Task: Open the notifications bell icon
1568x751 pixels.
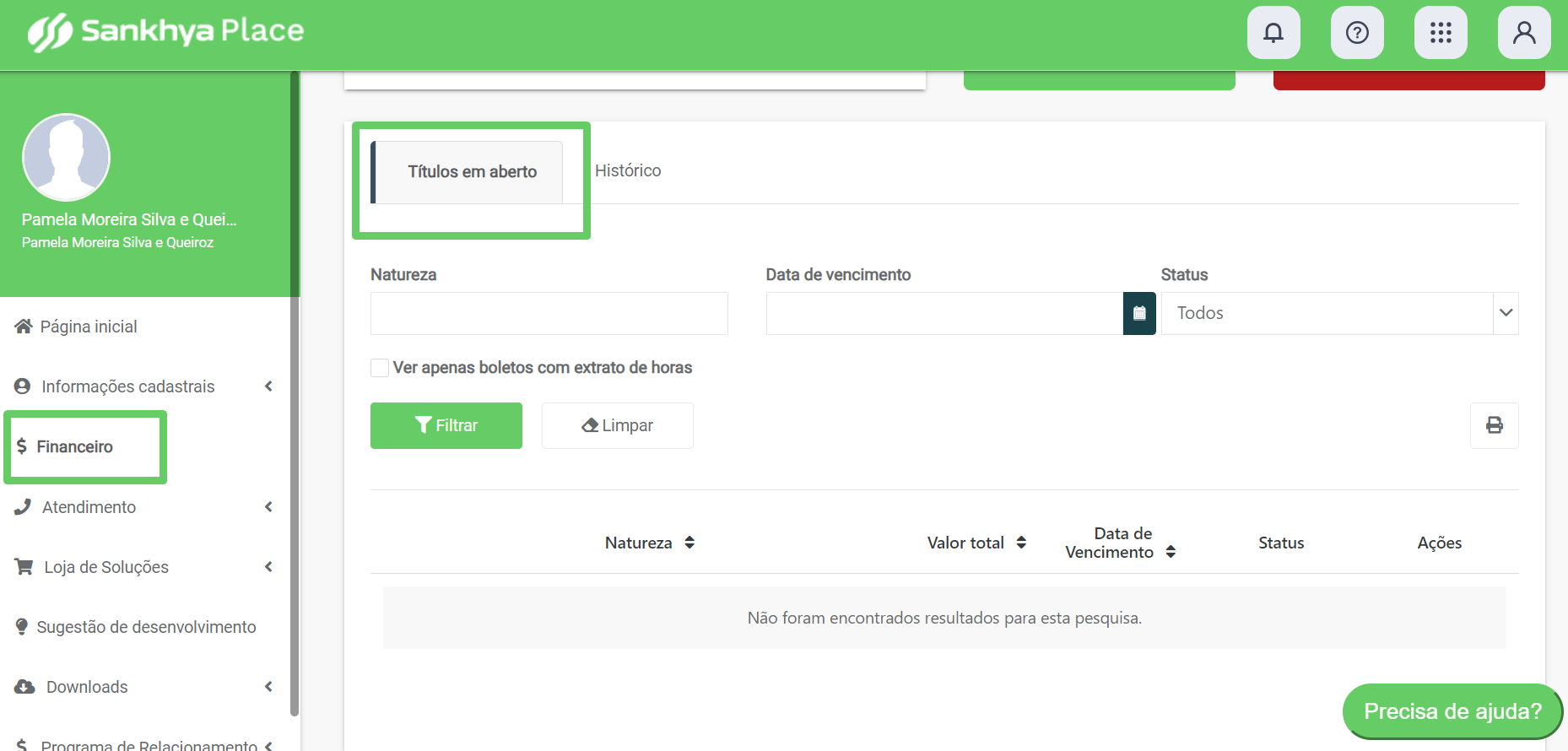Action: pyautogui.click(x=1273, y=33)
